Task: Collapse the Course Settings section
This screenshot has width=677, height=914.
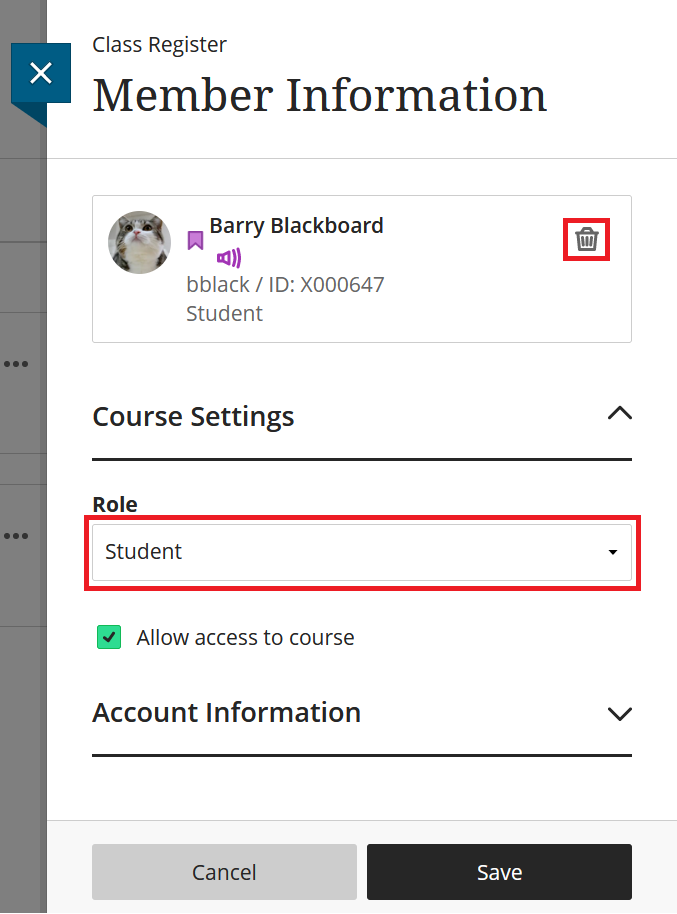Action: (619, 413)
